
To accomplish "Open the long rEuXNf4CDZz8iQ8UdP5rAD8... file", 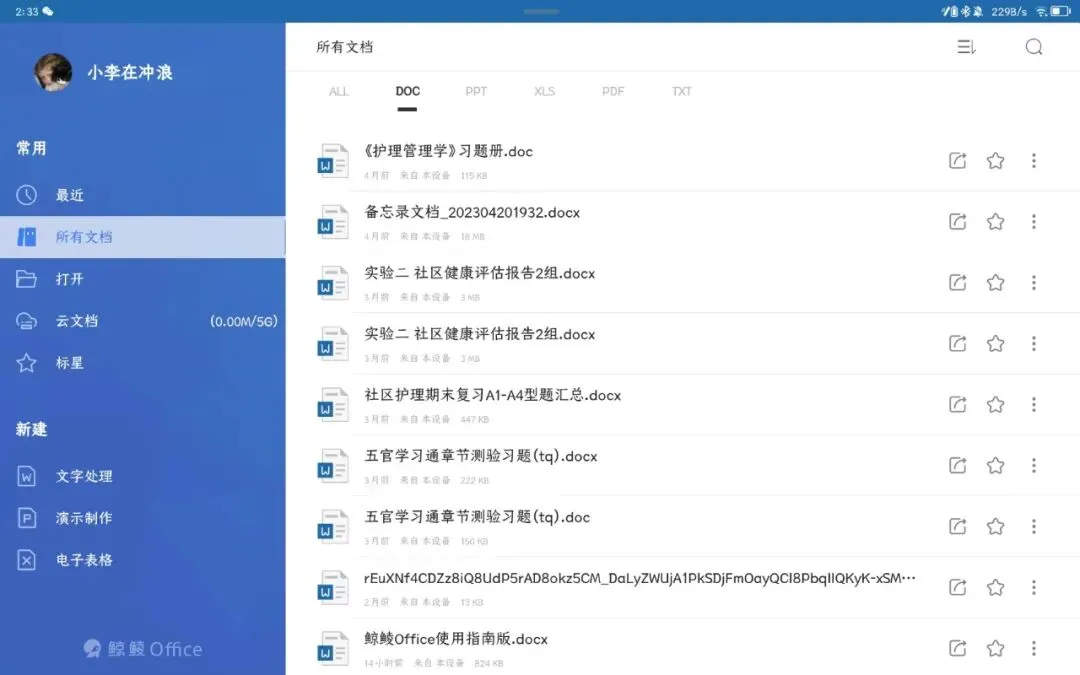I will 640,578.
